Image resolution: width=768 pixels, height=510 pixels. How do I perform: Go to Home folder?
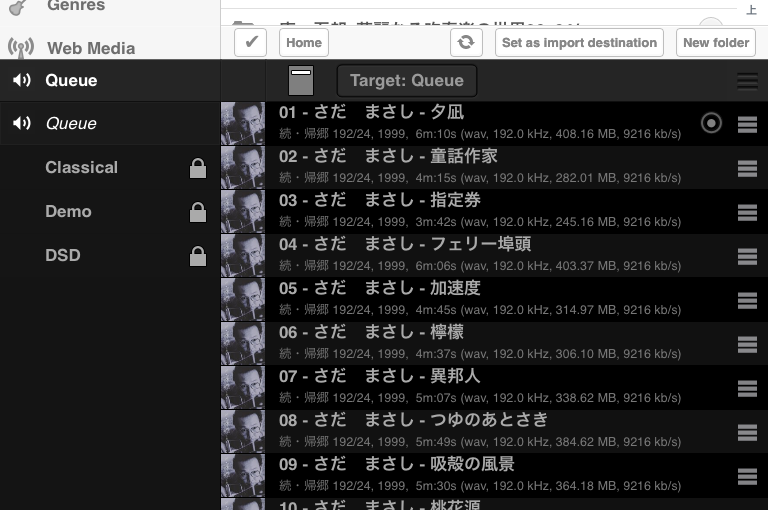[x=304, y=43]
